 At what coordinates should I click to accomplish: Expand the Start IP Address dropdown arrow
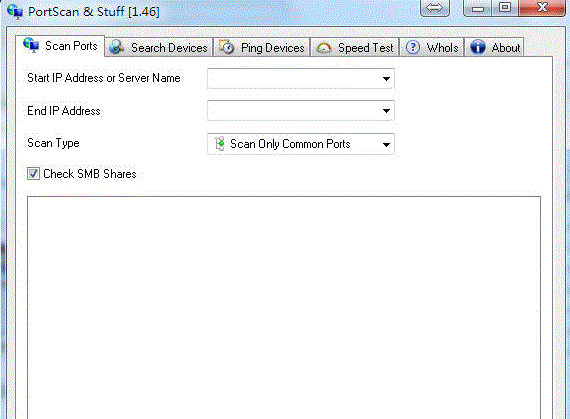[386, 78]
